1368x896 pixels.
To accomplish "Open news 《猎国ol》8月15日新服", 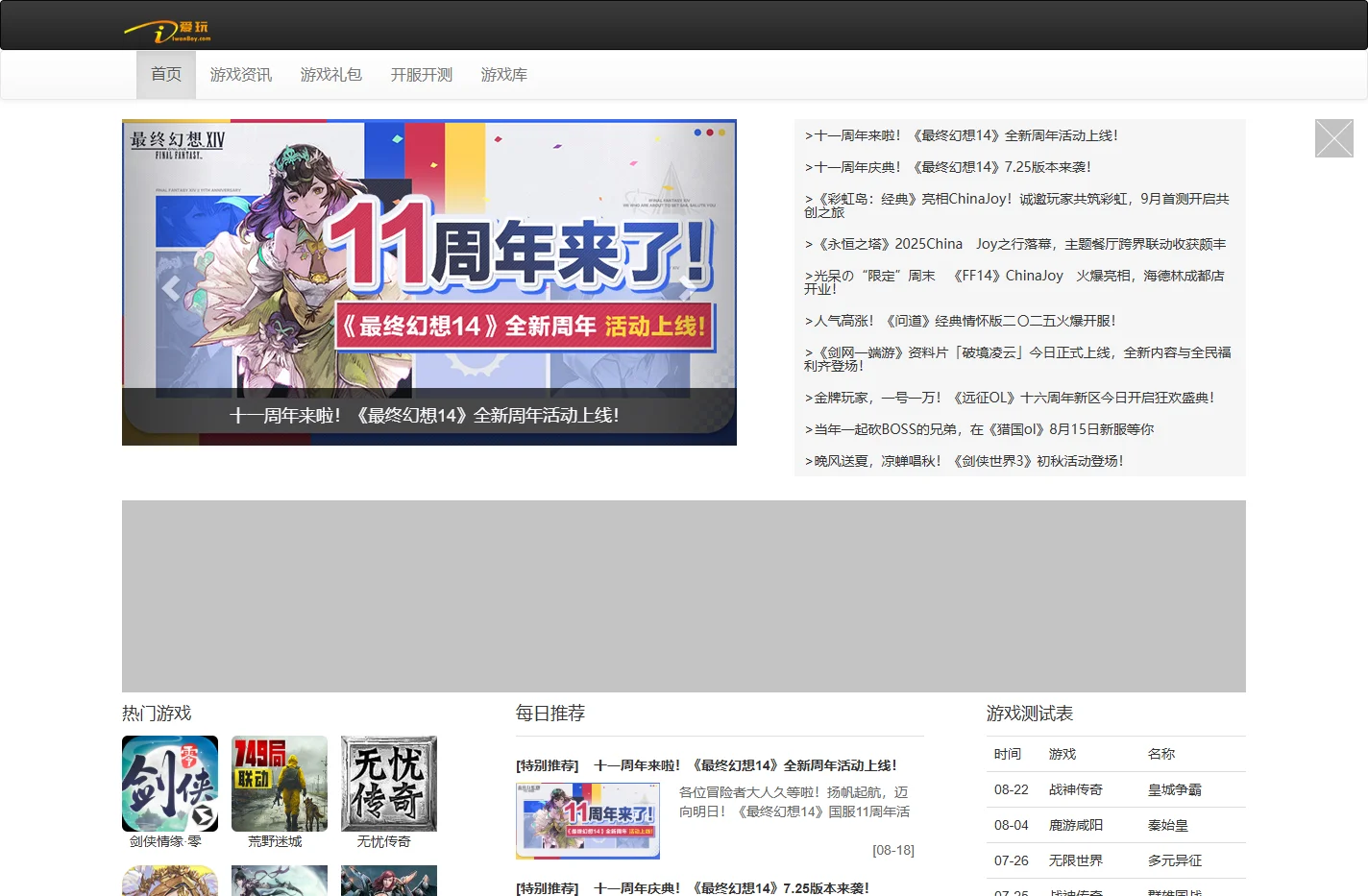I will tap(980, 429).
